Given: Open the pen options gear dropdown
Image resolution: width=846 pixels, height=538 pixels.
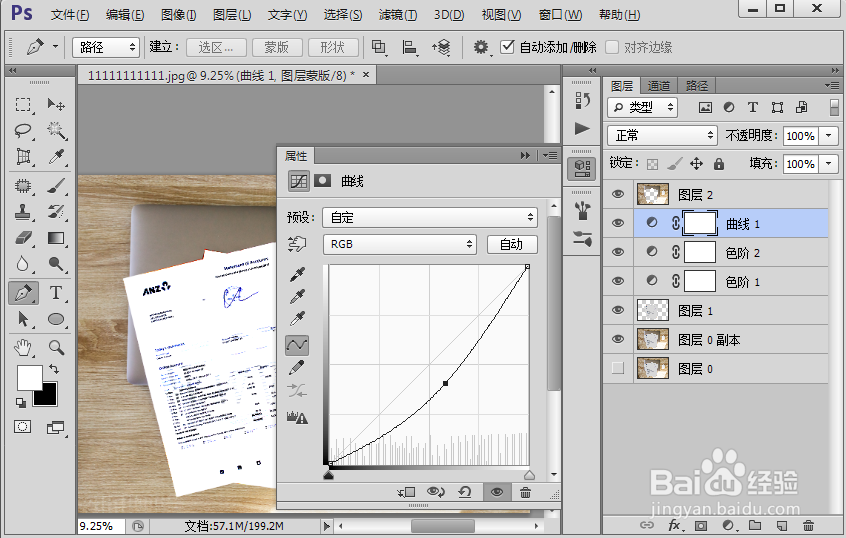Looking at the screenshot, I should (481, 47).
